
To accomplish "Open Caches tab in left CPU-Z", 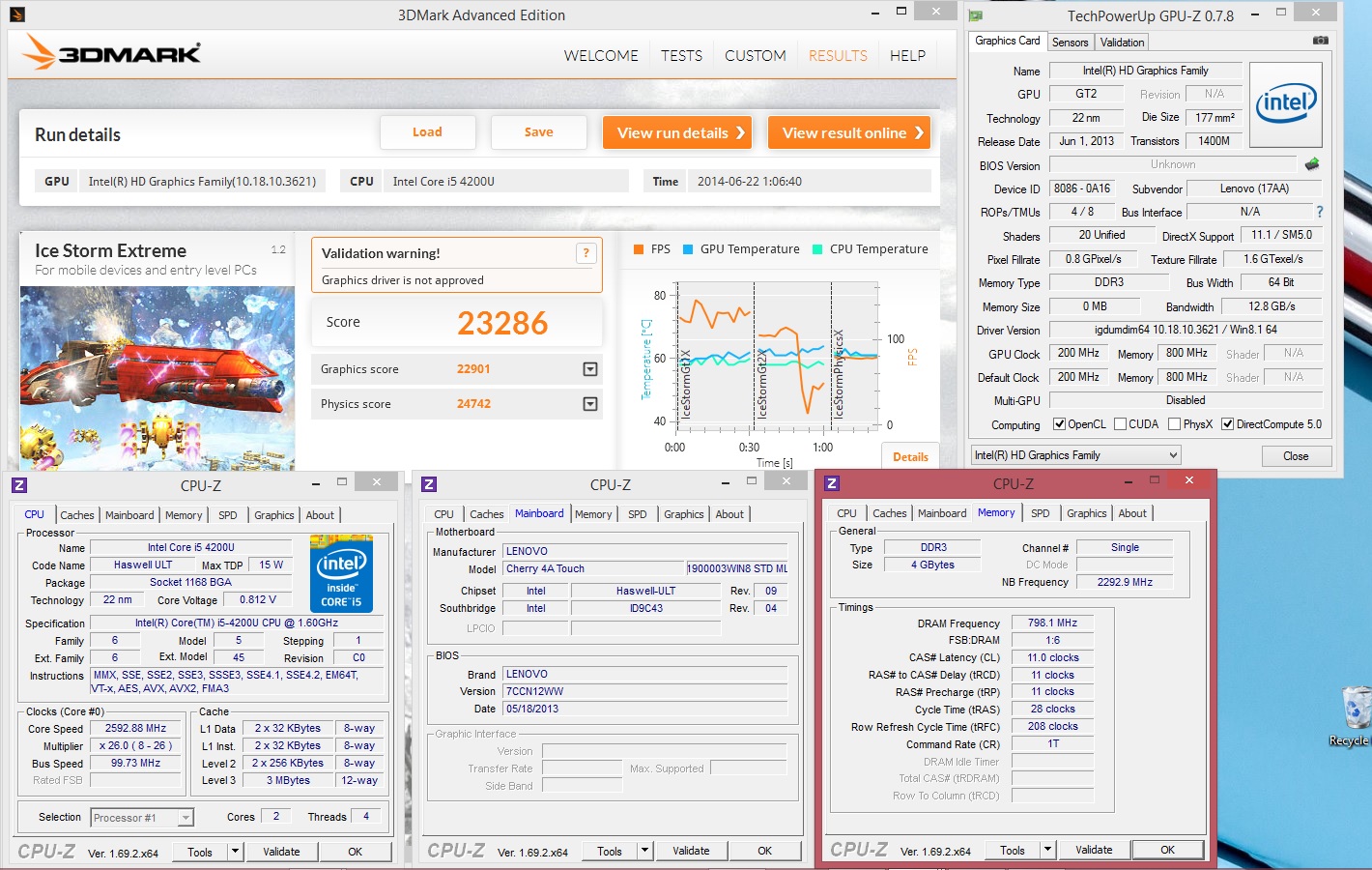I will click(x=77, y=515).
